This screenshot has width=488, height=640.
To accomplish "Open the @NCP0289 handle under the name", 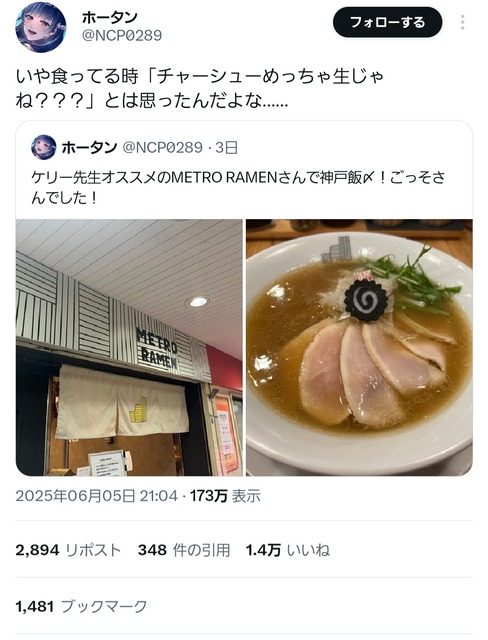I will pyautogui.click(x=122, y=36).
